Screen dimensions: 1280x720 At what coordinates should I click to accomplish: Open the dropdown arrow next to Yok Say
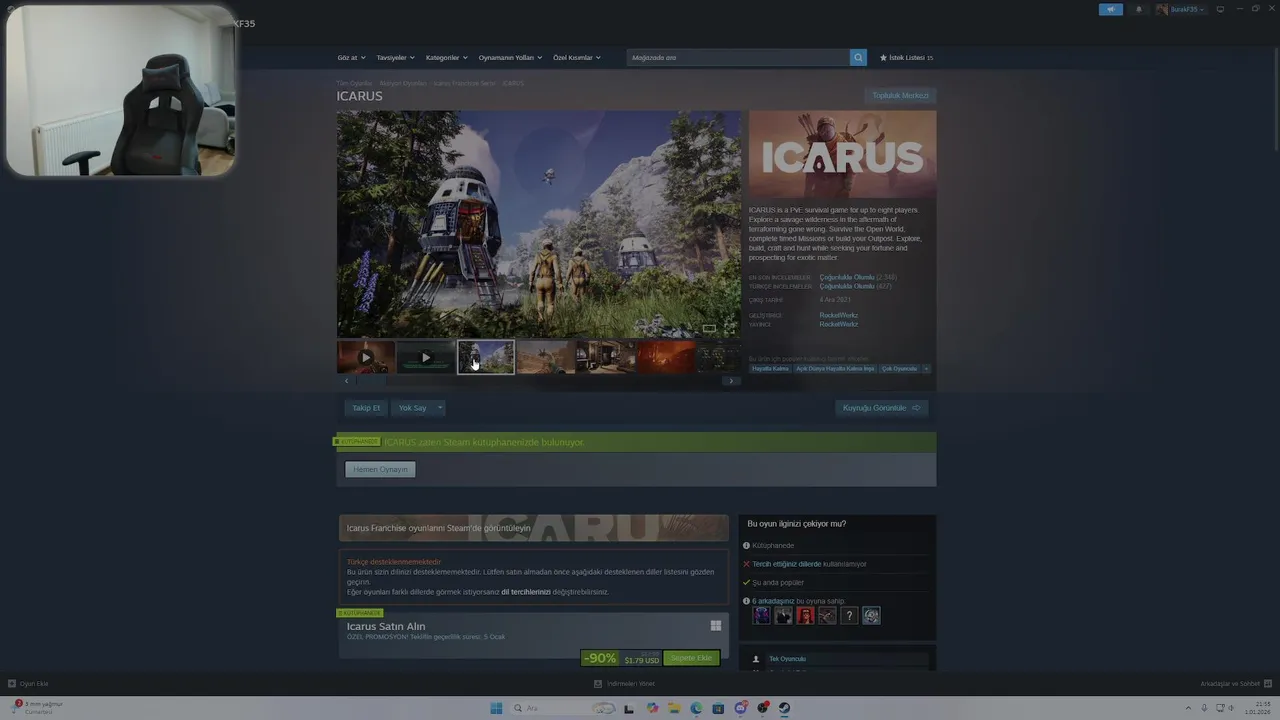click(x=439, y=408)
